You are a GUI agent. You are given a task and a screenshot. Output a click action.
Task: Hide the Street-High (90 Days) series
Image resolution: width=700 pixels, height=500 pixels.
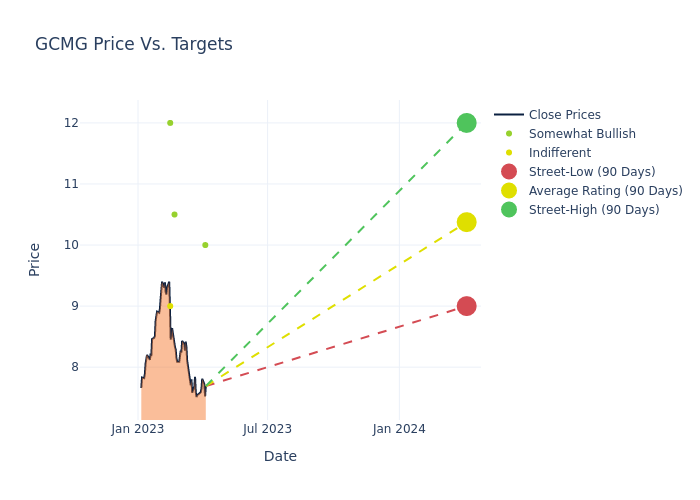pyautogui.click(x=594, y=210)
